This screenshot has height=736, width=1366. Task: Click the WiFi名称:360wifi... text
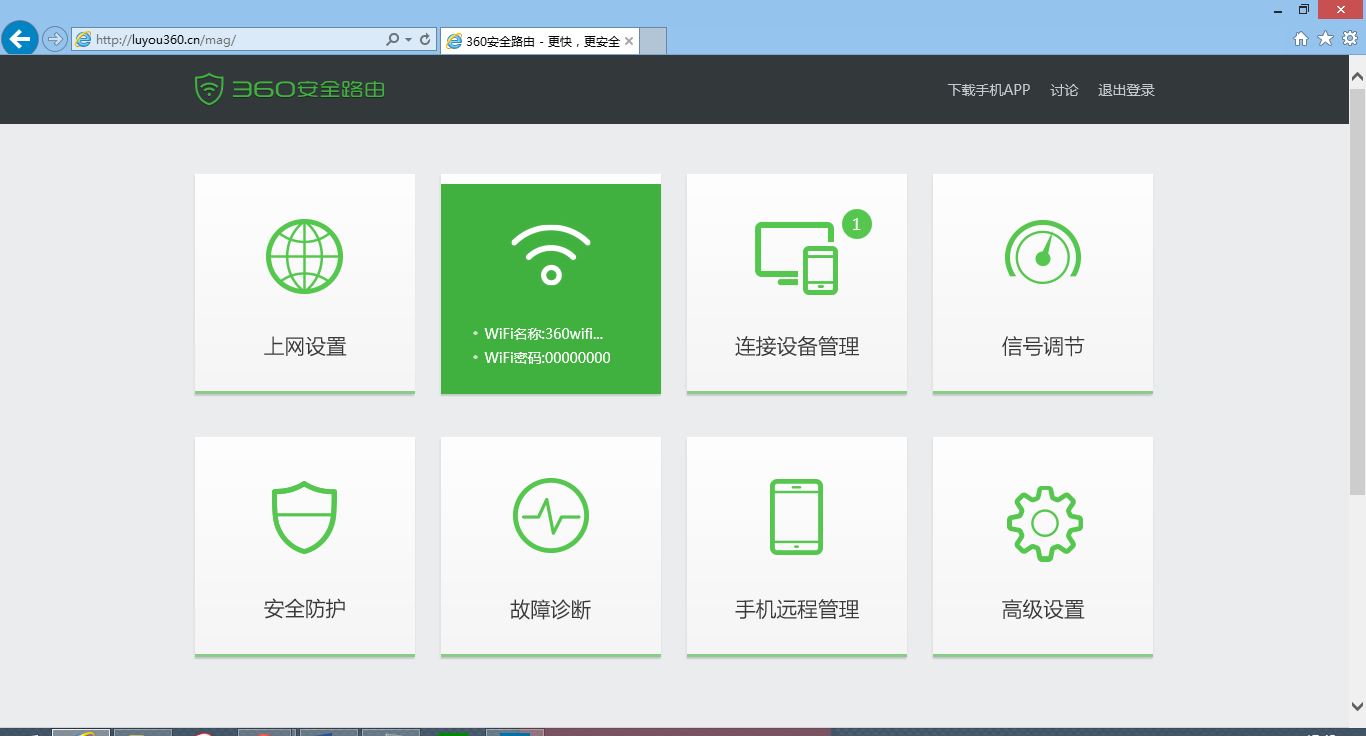pos(544,334)
